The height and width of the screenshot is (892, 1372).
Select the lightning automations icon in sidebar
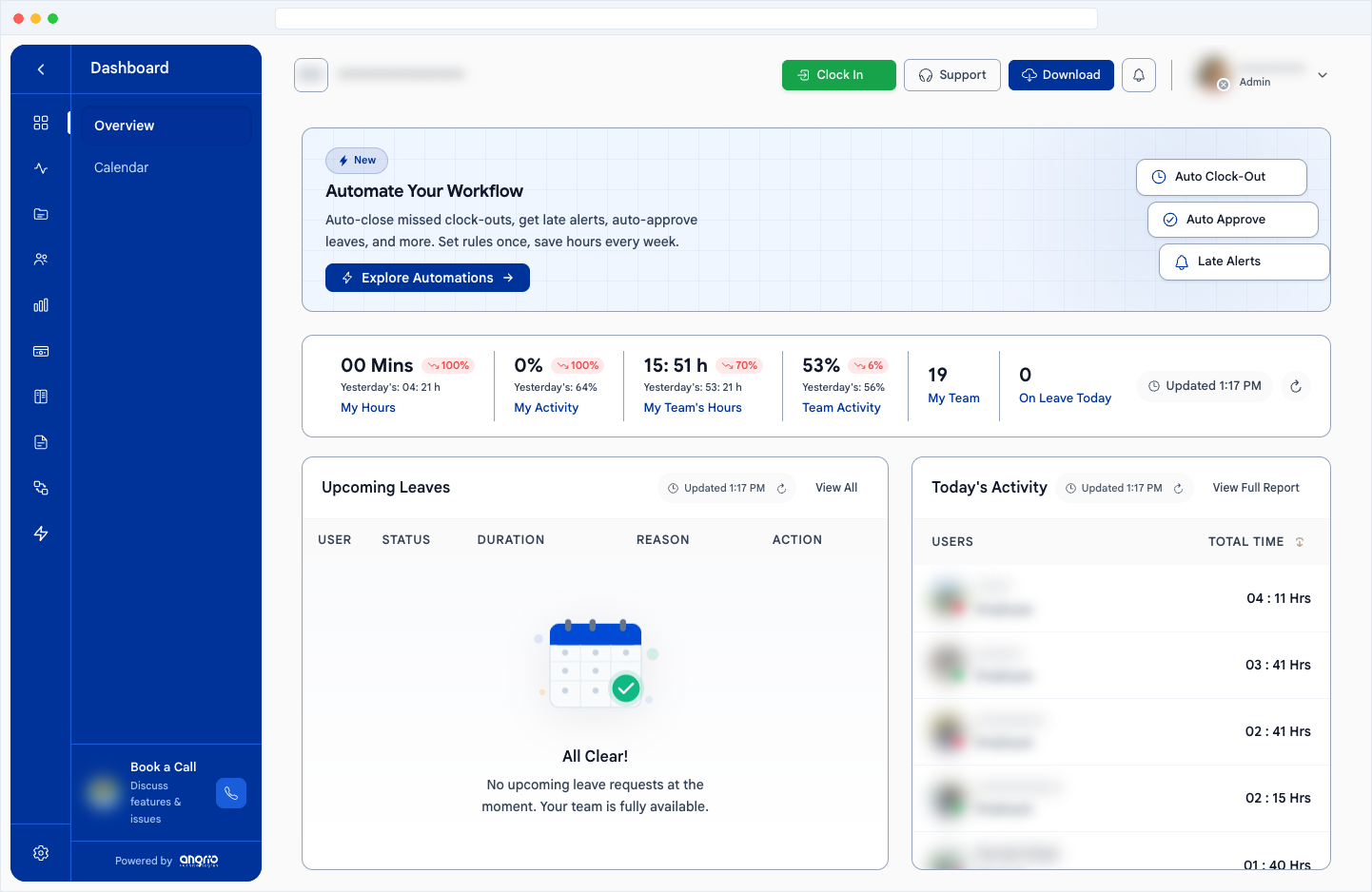pyautogui.click(x=40, y=533)
